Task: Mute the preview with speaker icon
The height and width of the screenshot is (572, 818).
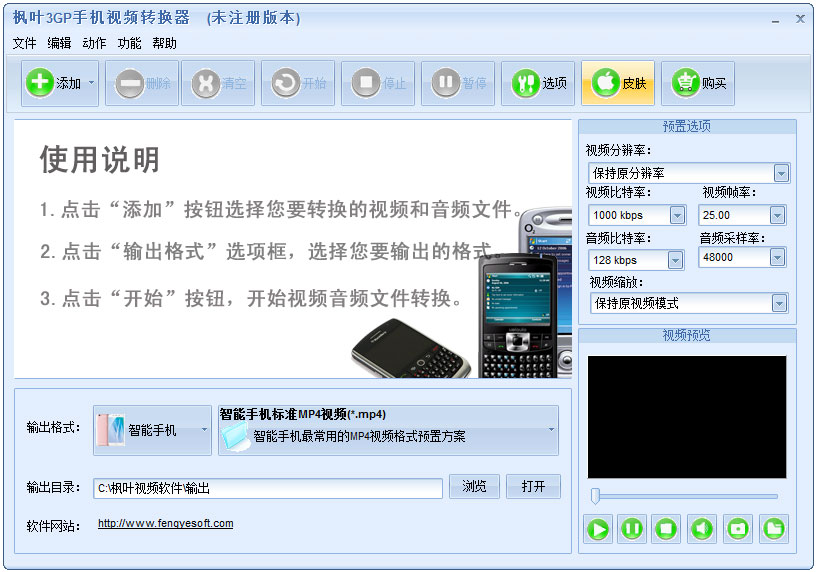Action: [702, 529]
